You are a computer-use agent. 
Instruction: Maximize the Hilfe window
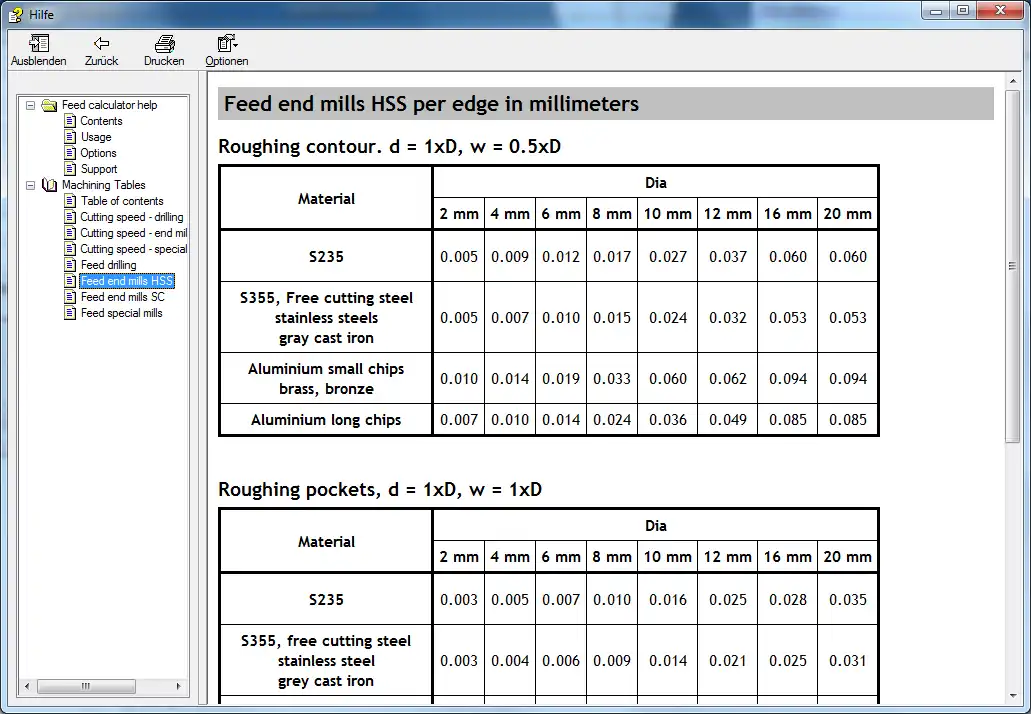[x=963, y=11]
